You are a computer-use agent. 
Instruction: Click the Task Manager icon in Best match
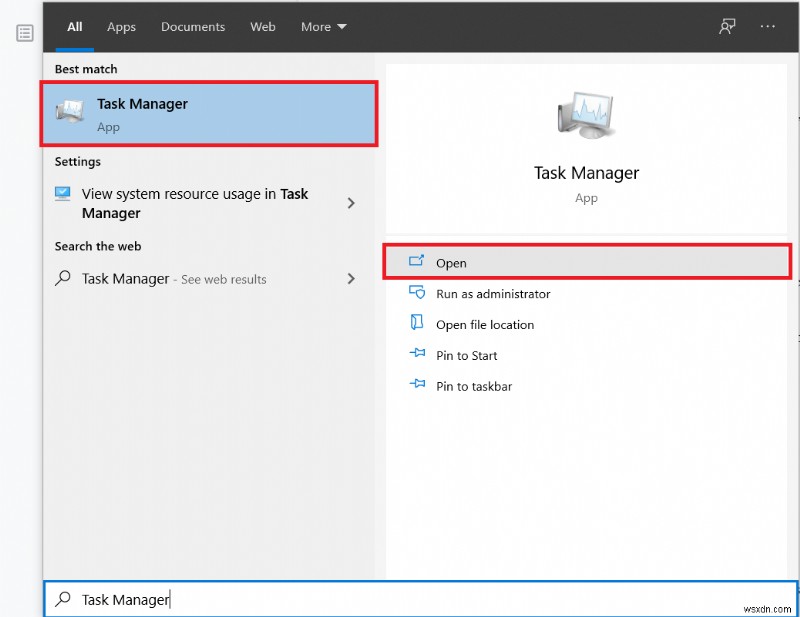pos(70,113)
